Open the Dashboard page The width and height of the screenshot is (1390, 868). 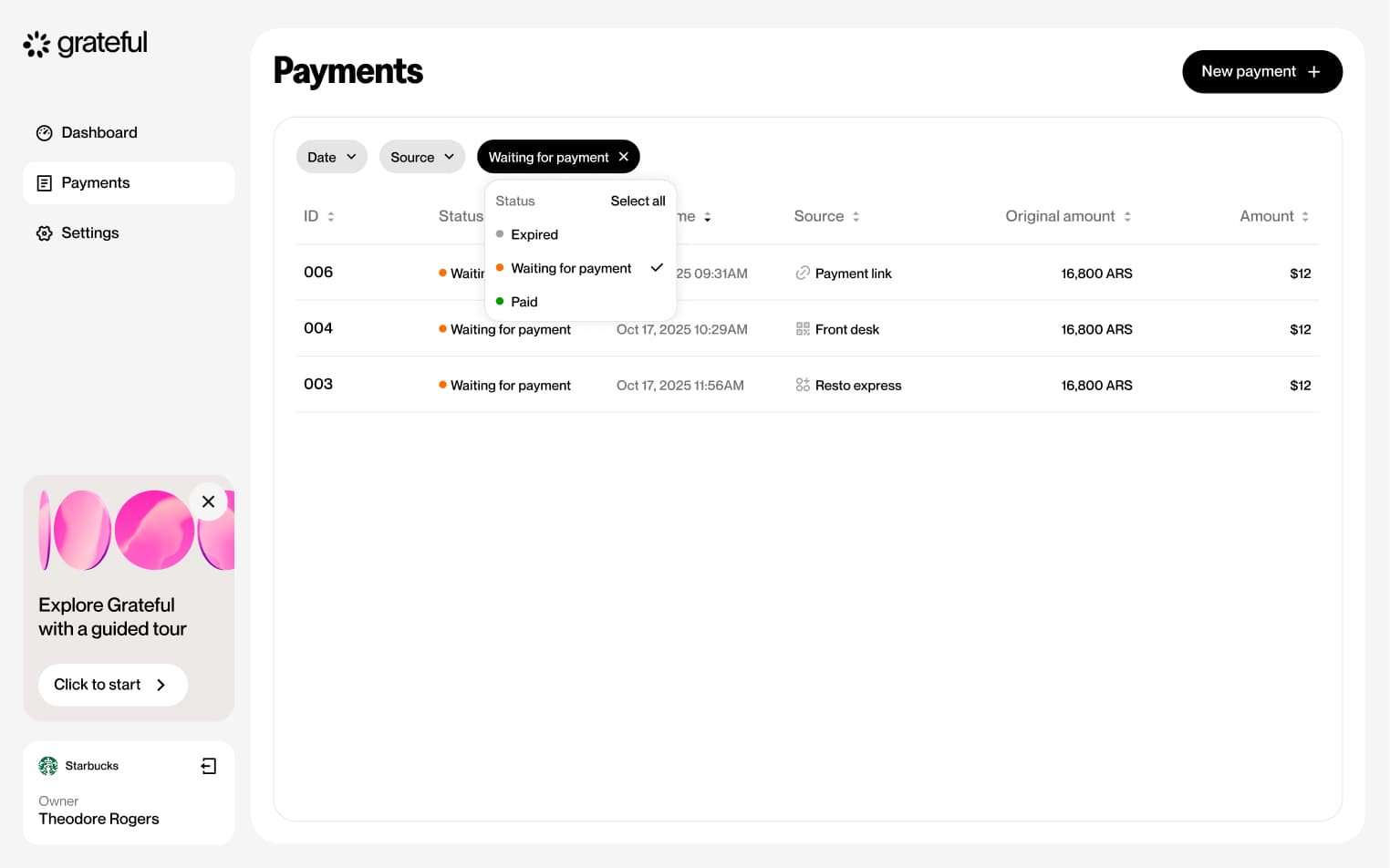click(x=99, y=133)
